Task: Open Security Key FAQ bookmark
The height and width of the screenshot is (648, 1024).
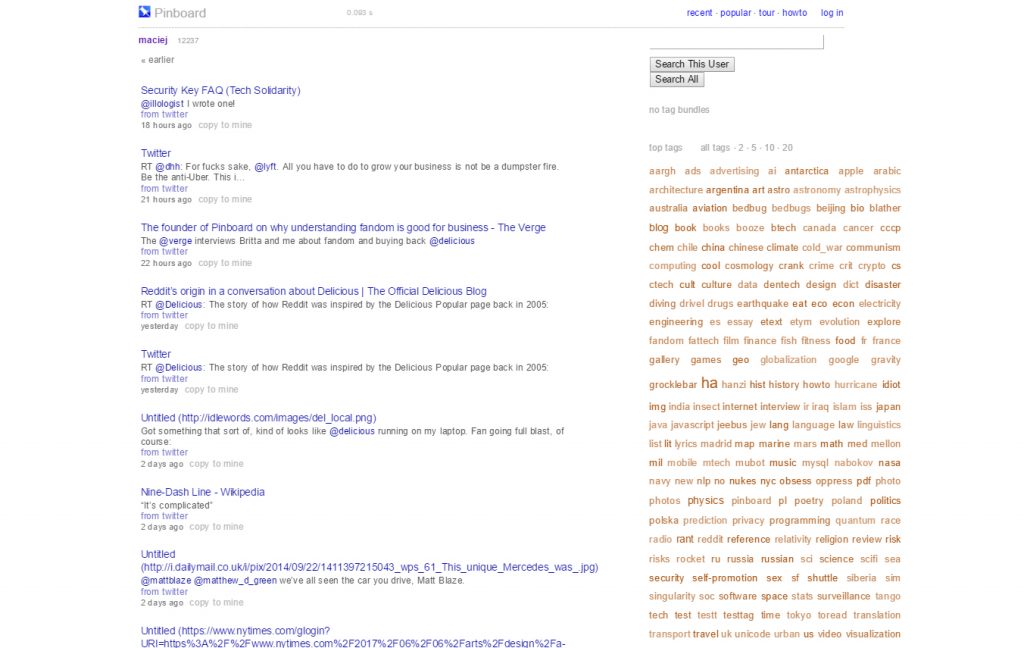Action: (220, 90)
